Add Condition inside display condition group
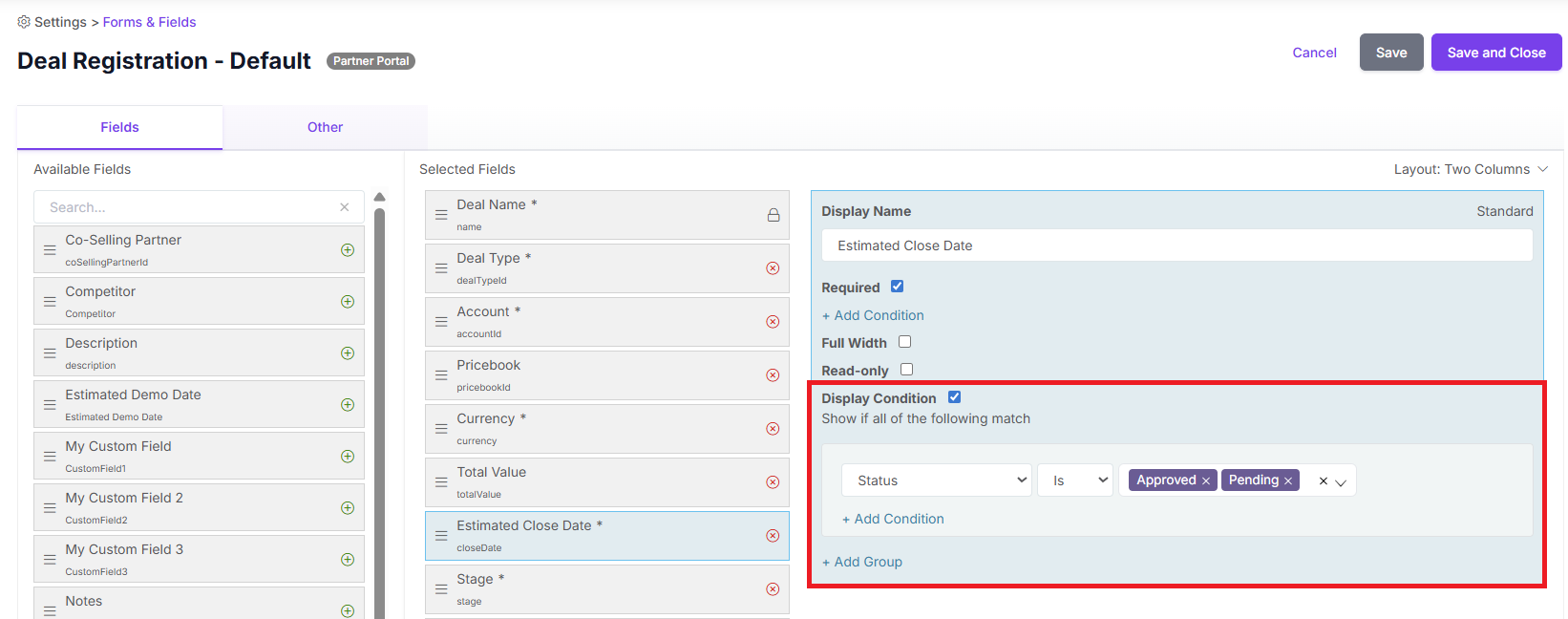Viewport: 1568px width, 619px height. coord(893,519)
